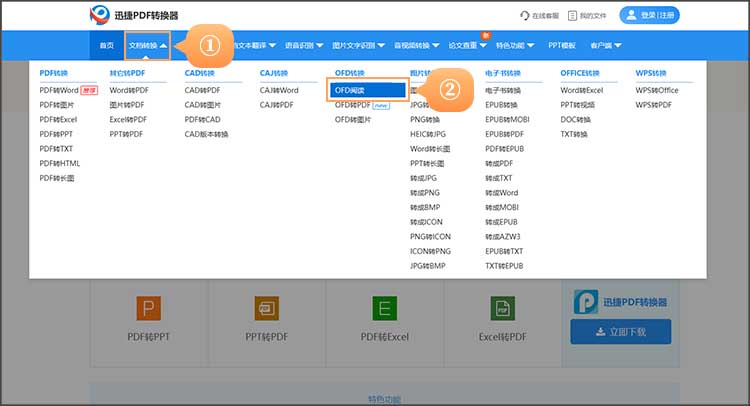
Task: Choose EPUB转MOBI menu entry
Action: click(507, 120)
